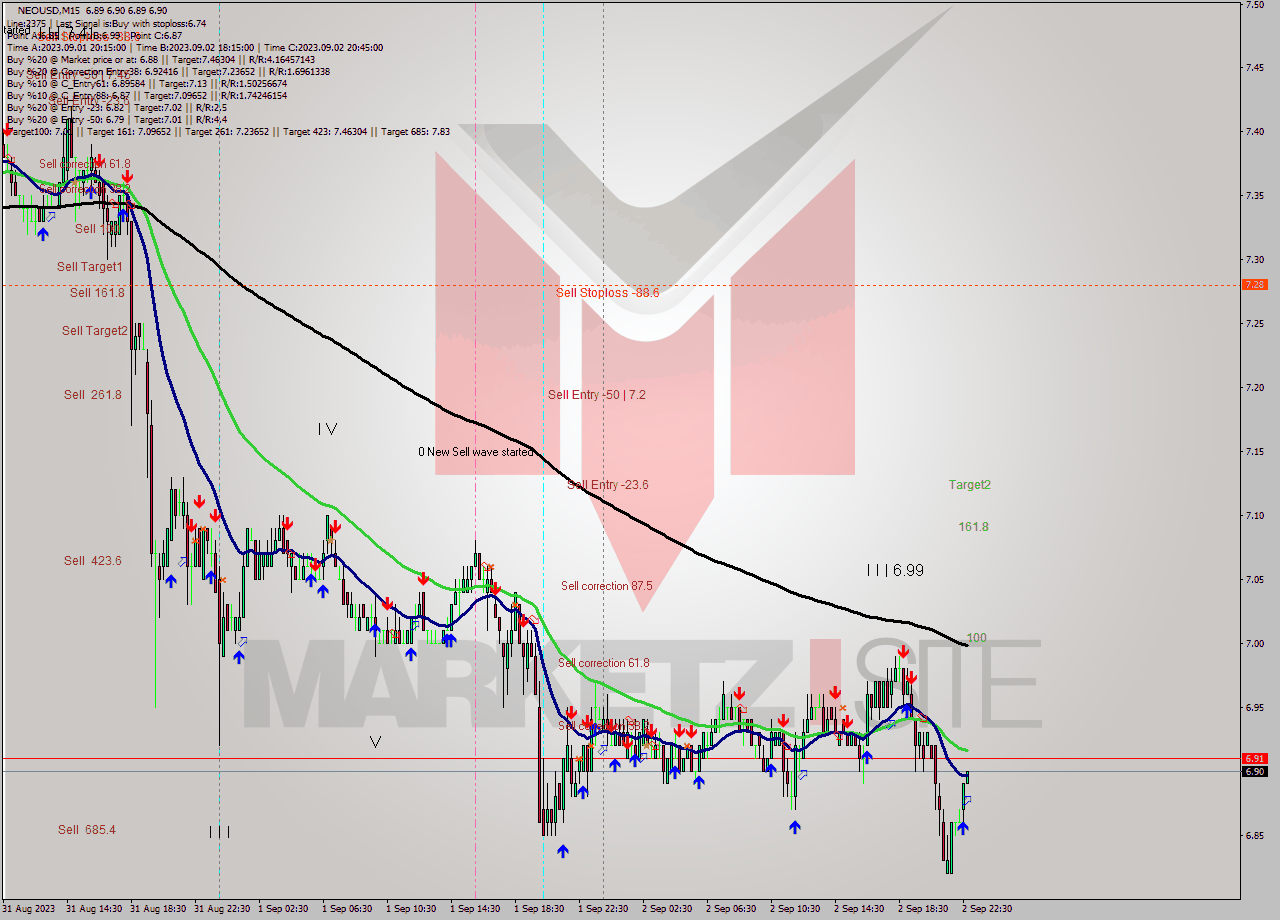1280x920 pixels.
Task: Click the '2 Sep 22:30' time label
Action: [x=987, y=909]
